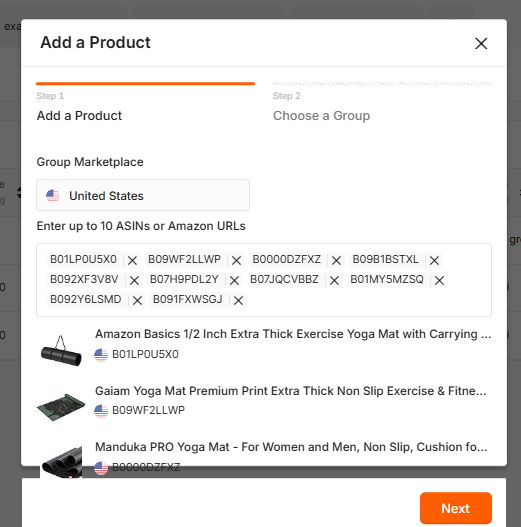
Task: Remove ASIN B091FXWSGJ tag
Action: tap(238, 300)
